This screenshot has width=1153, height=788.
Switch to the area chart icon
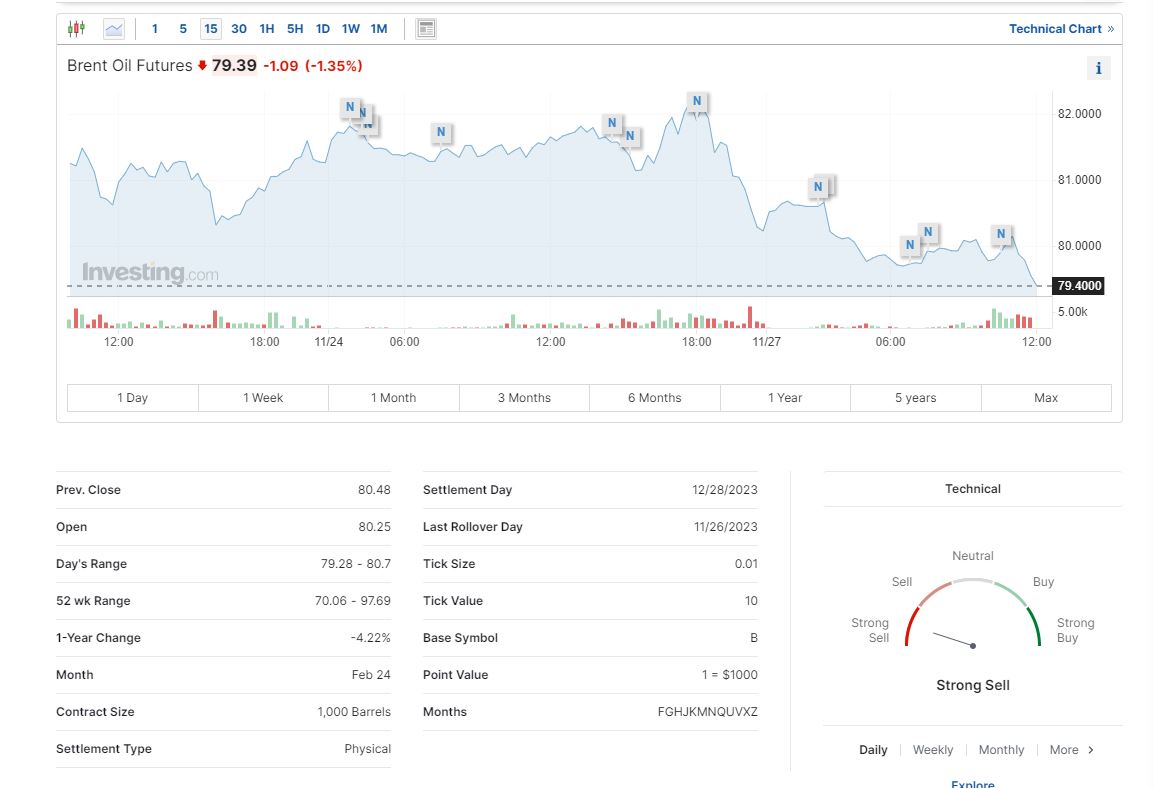[114, 29]
